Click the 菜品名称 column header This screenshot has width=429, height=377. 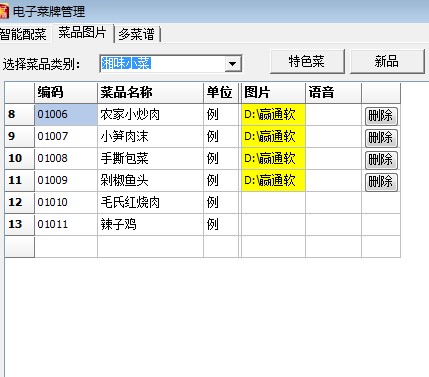[x=150, y=93]
